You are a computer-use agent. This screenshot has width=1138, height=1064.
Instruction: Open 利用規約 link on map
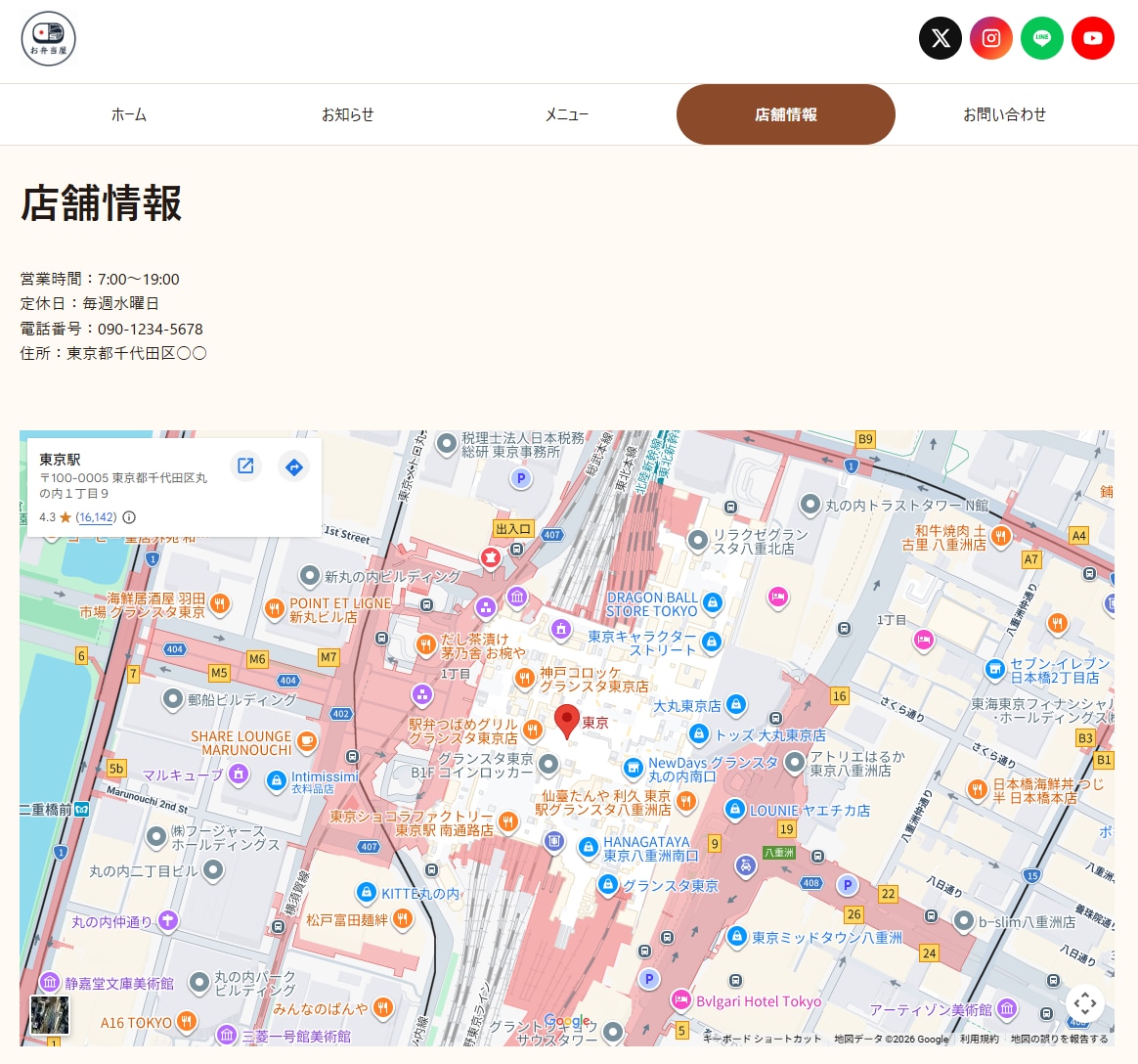pyautogui.click(x=979, y=1039)
